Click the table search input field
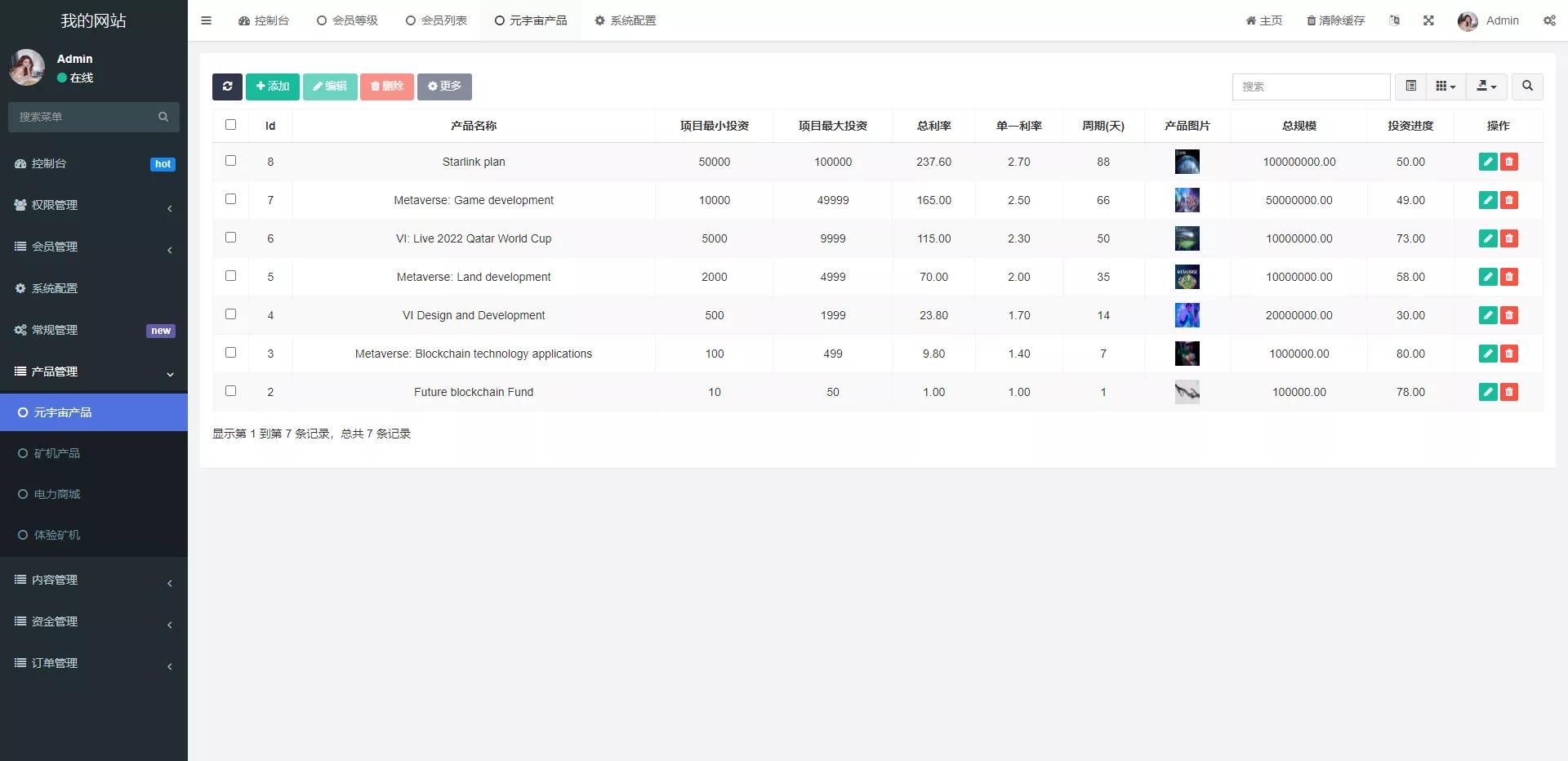 (1311, 87)
